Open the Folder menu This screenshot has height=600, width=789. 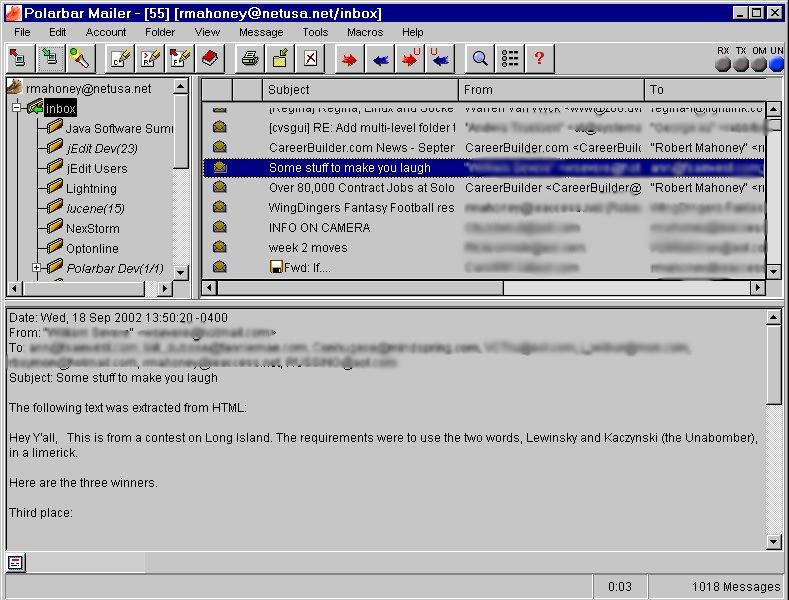coord(160,32)
